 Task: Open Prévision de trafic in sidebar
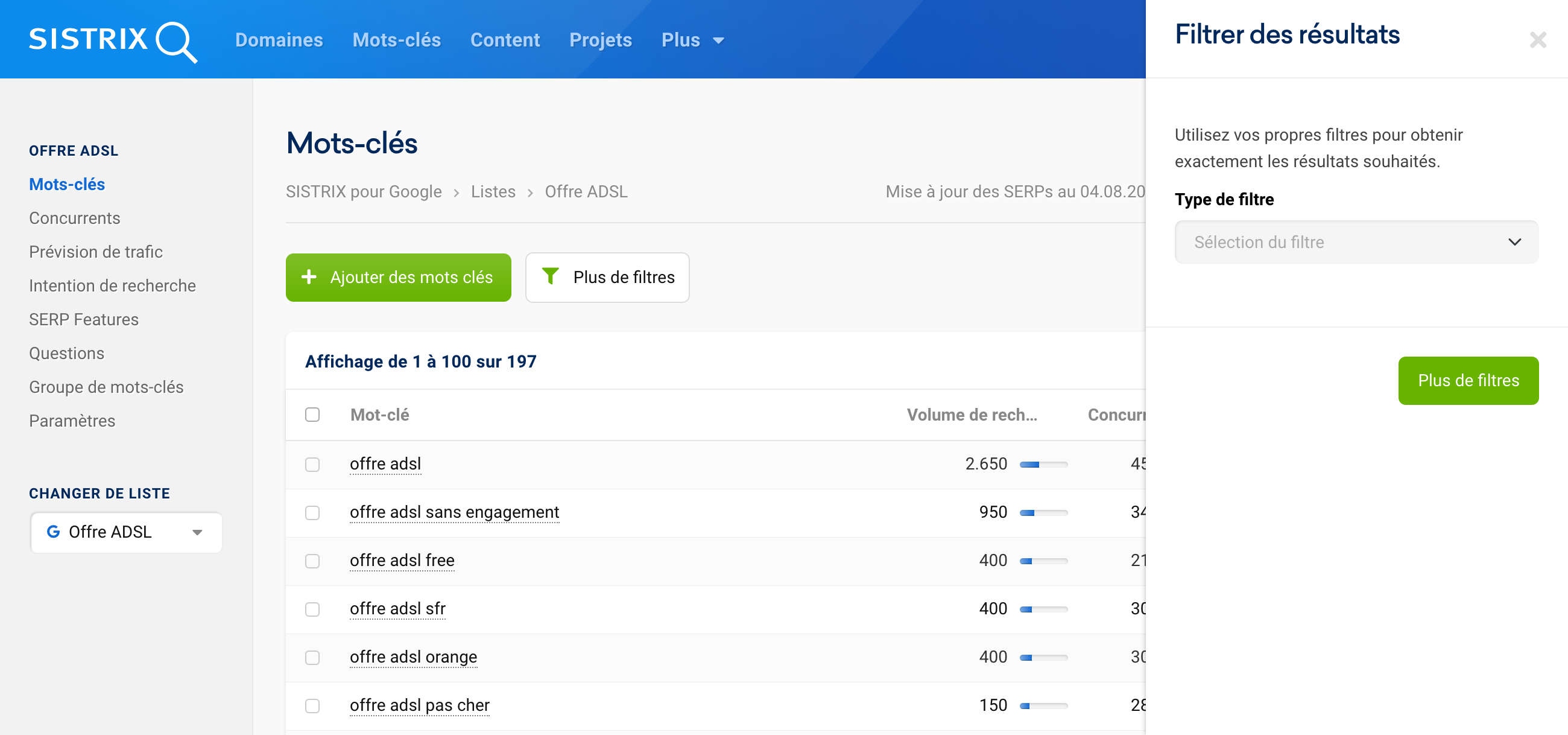(x=96, y=252)
